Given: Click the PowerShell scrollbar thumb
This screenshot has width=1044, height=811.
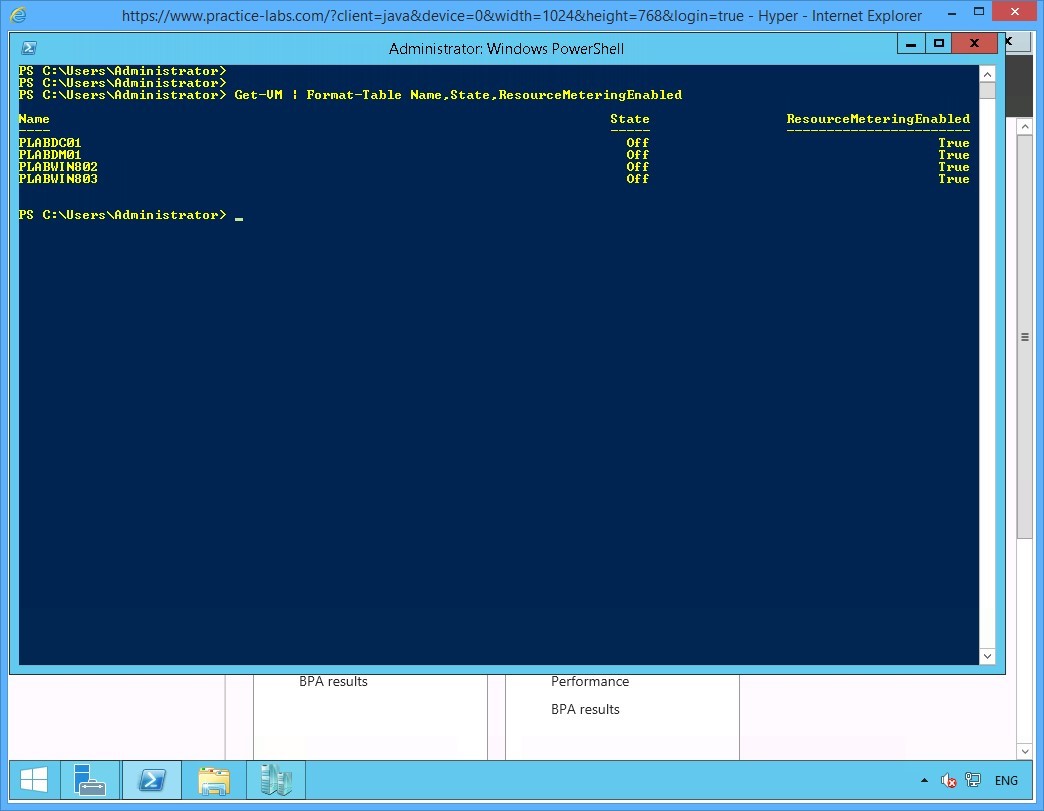Looking at the screenshot, I should point(987,90).
